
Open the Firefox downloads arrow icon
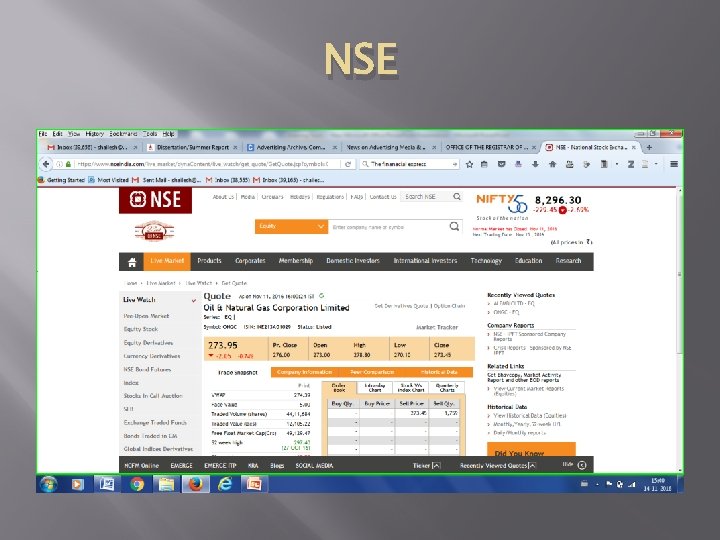pyautogui.click(x=535, y=164)
